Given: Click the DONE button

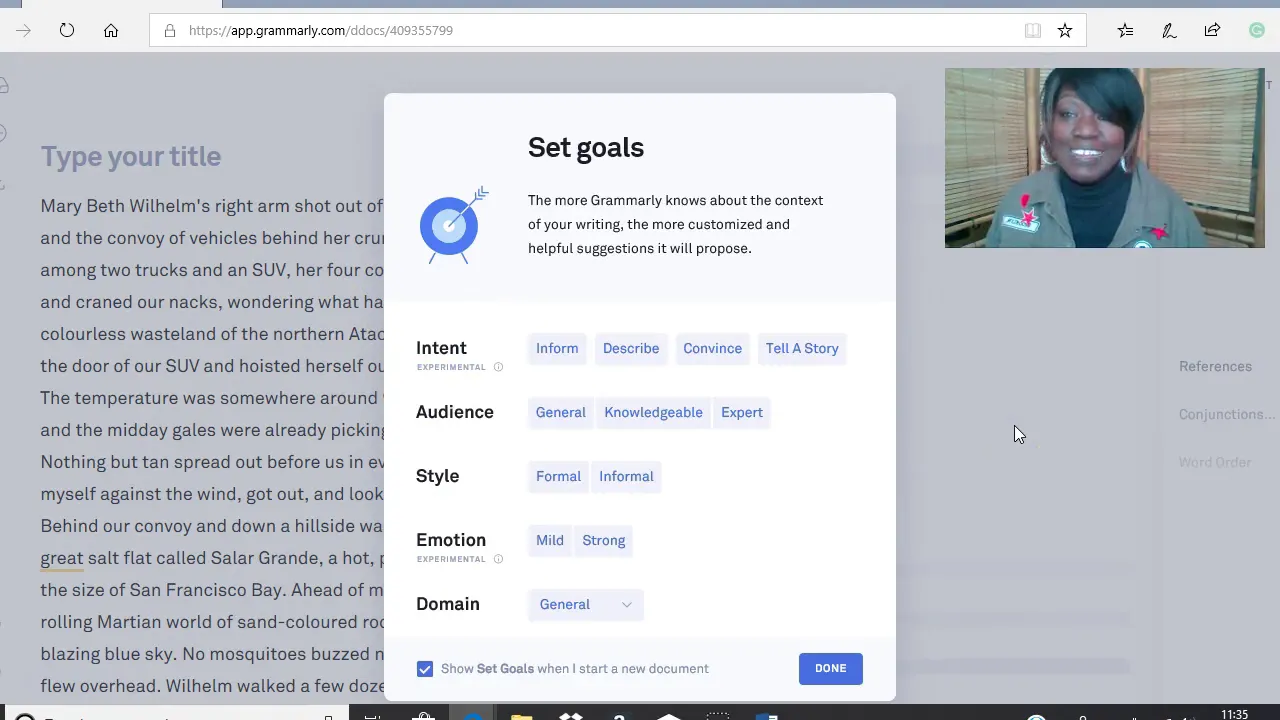Looking at the screenshot, I should pyautogui.click(x=831, y=668).
